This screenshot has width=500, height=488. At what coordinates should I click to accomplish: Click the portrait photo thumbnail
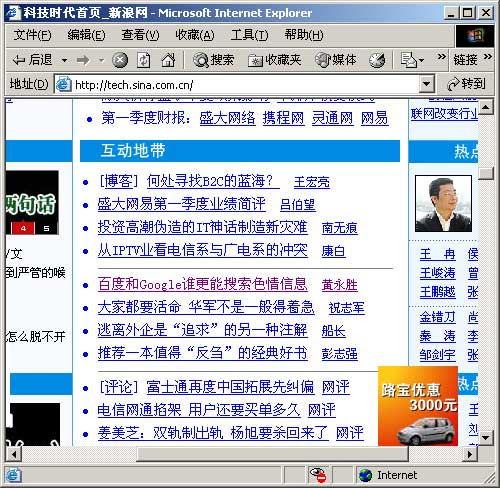coord(443,203)
